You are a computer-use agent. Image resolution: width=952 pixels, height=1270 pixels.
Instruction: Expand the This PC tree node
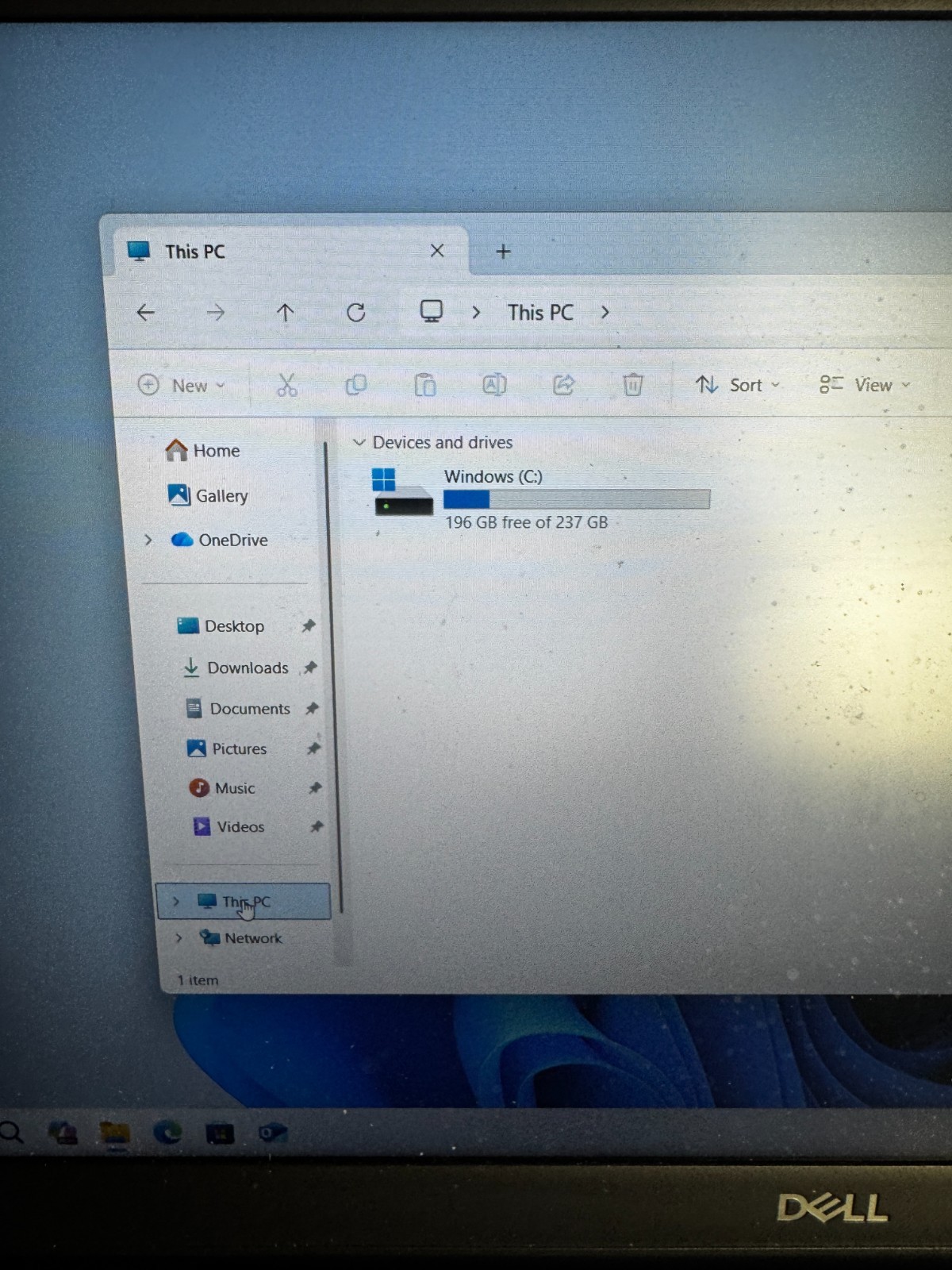(x=176, y=901)
